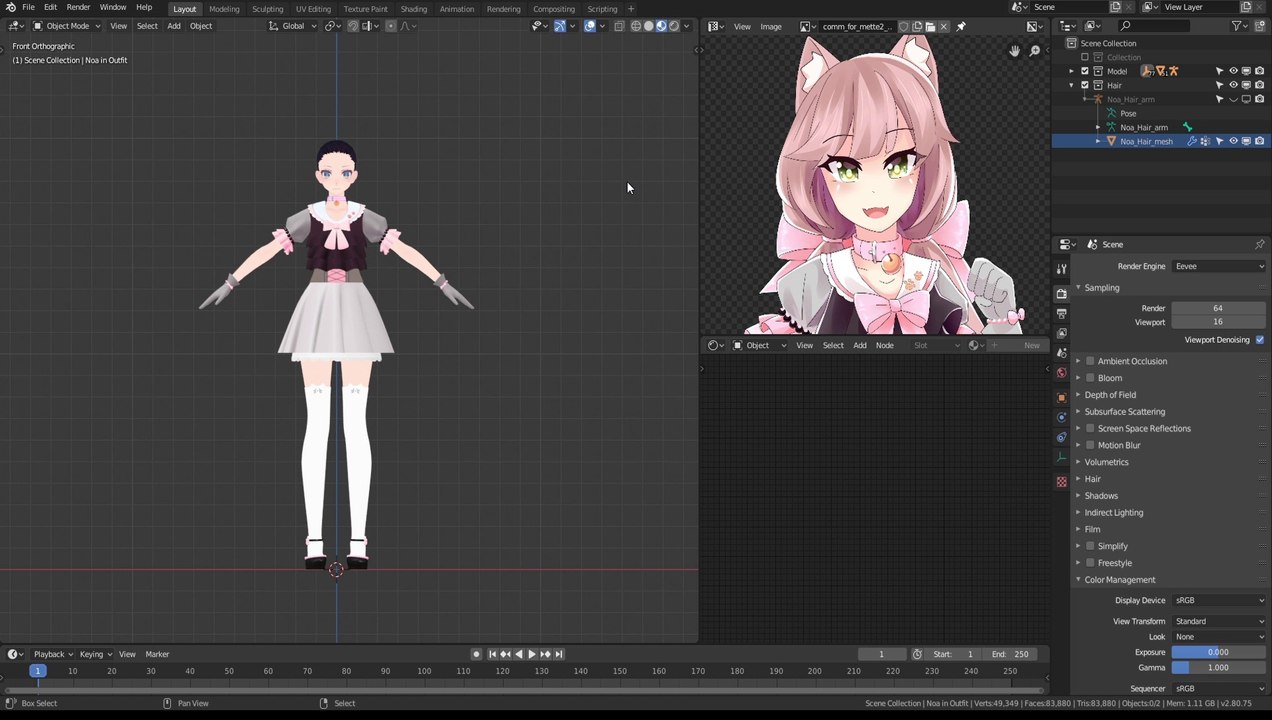Open the Render Engine Eevee dropdown
This screenshot has width=1272, height=720.
[1219, 266]
